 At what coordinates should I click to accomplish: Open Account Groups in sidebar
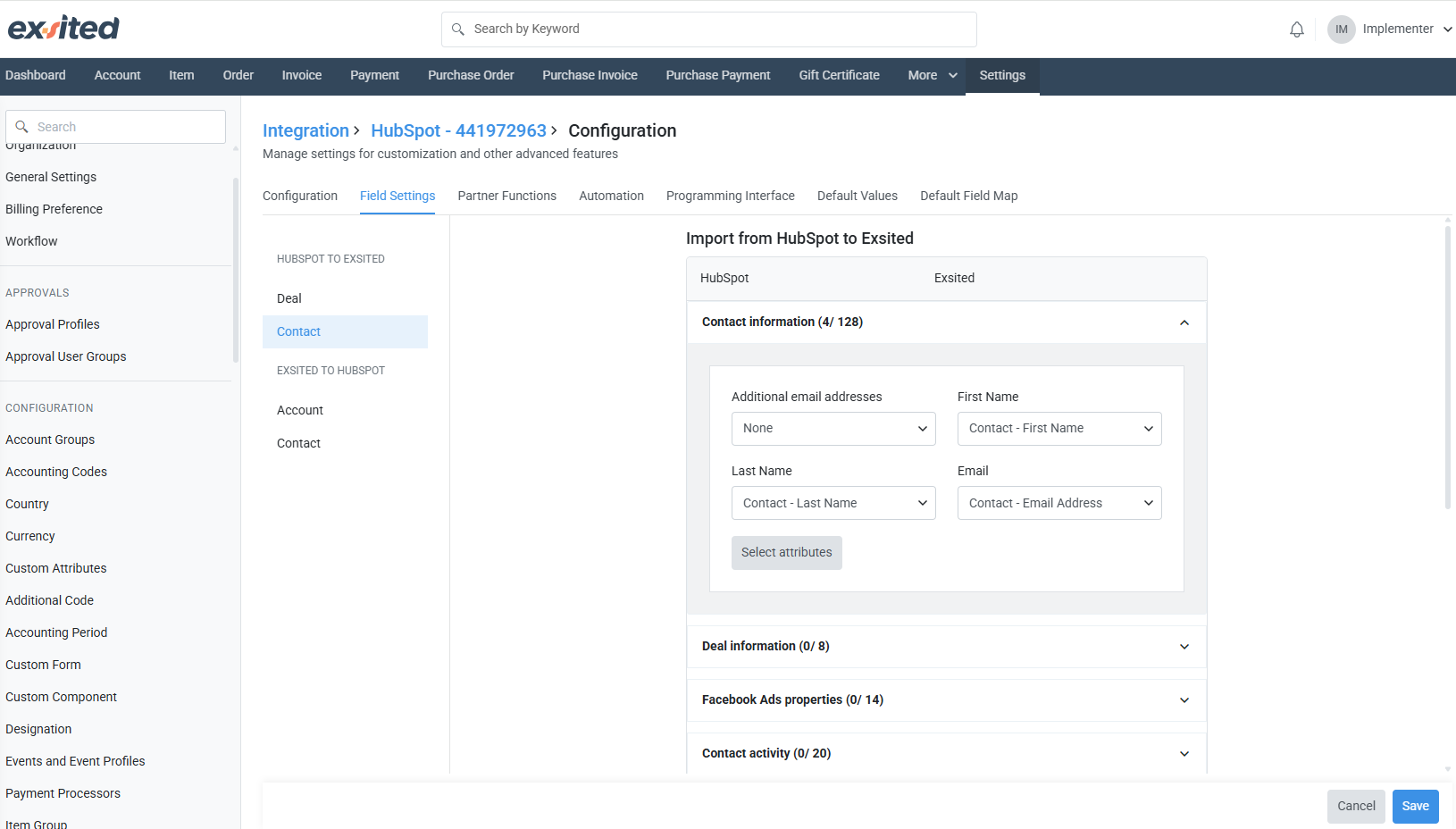pos(50,440)
